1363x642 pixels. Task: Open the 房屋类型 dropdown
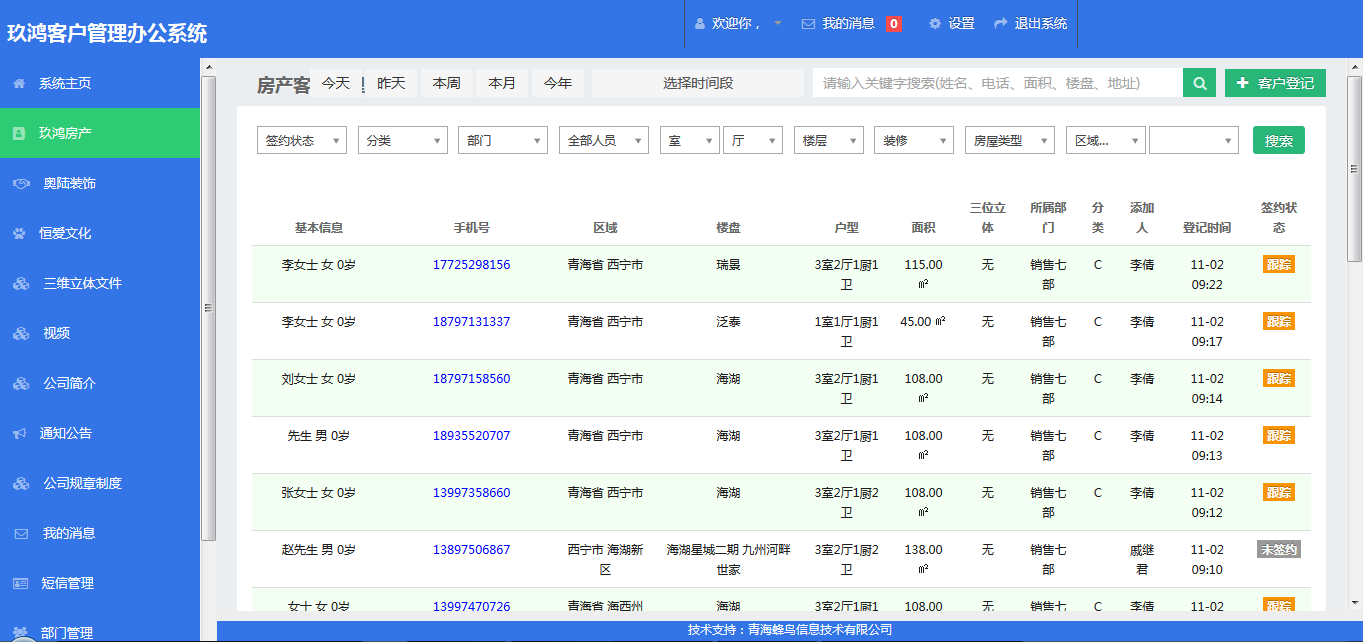pos(1010,141)
